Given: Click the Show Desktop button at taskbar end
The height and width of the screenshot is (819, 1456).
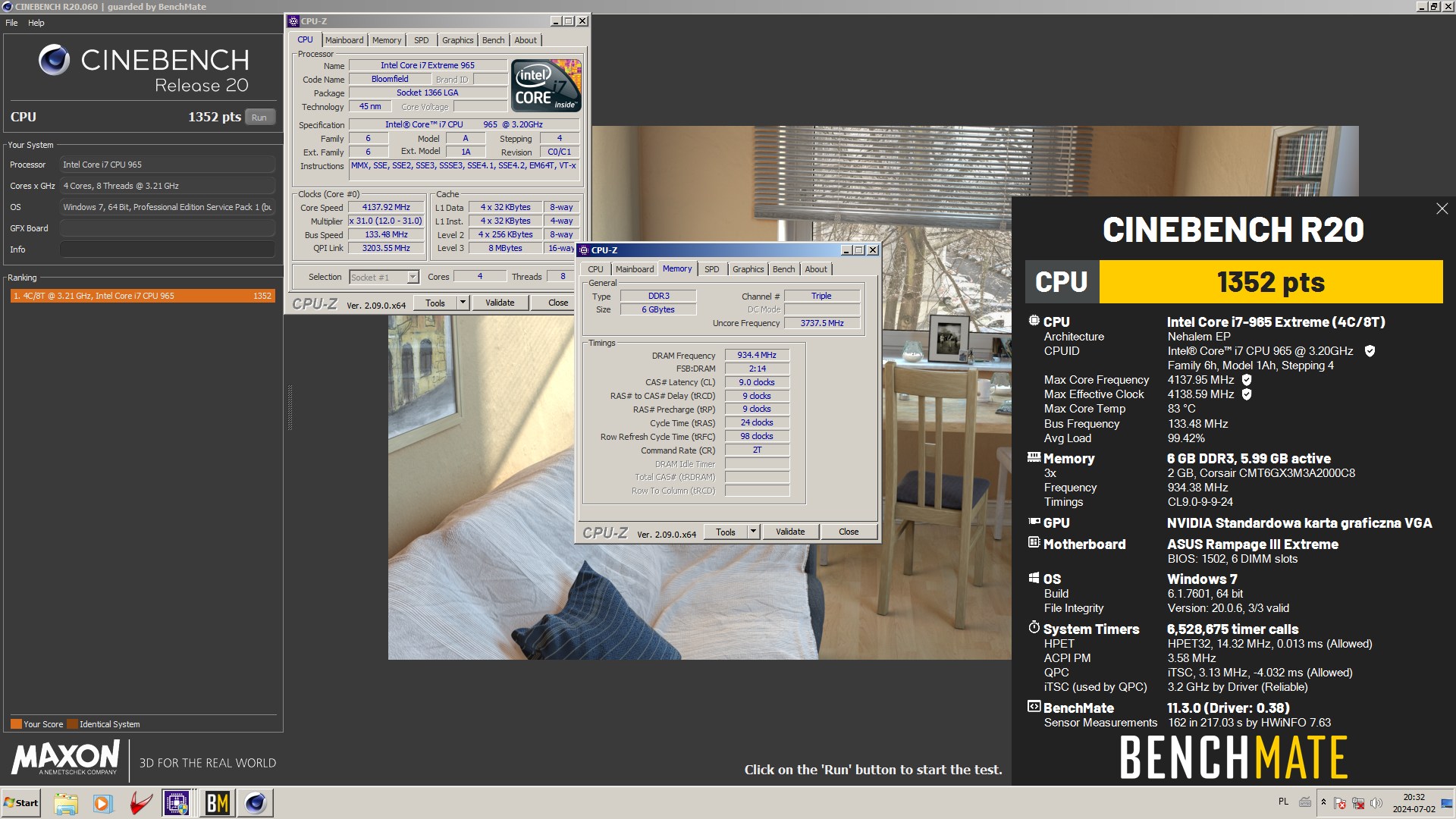Looking at the screenshot, I should click(1448, 803).
